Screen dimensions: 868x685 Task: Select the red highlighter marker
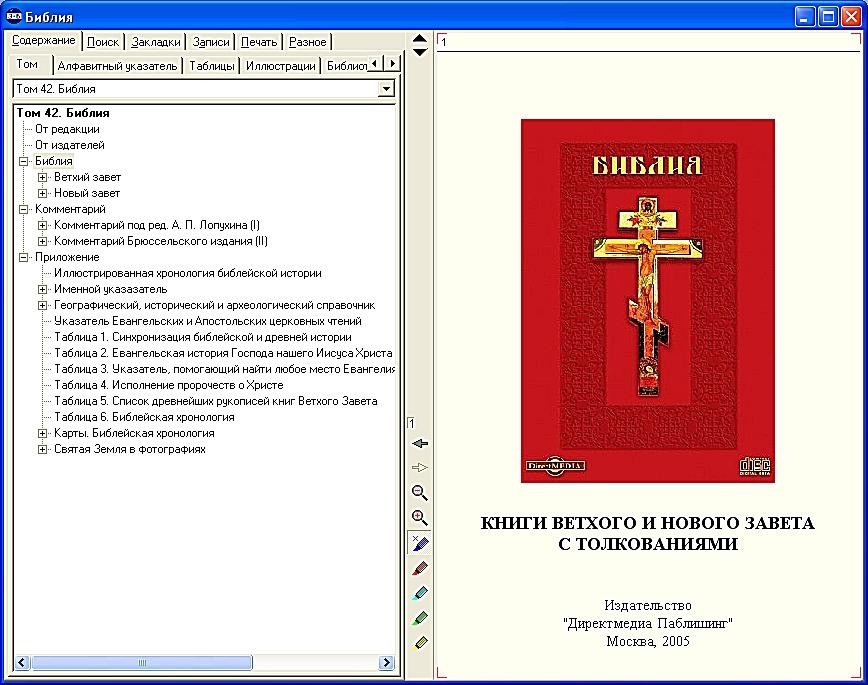420,568
